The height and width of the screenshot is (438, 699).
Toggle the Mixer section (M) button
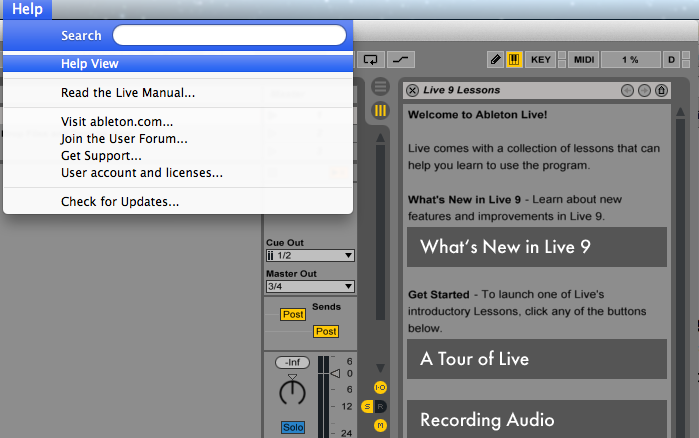(380, 425)
